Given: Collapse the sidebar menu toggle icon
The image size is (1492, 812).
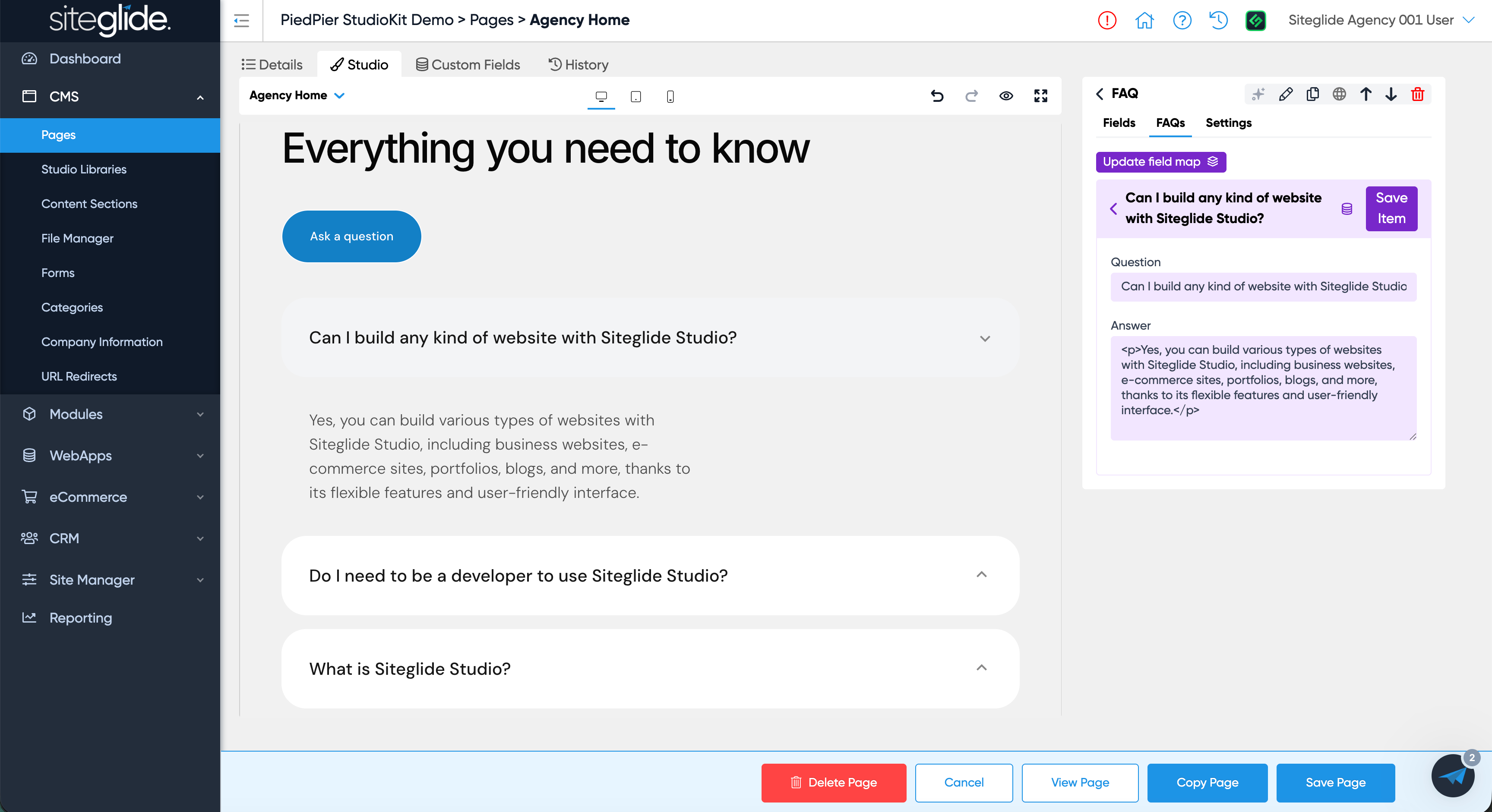Looking at the screenshot, I should coord(241,21).
